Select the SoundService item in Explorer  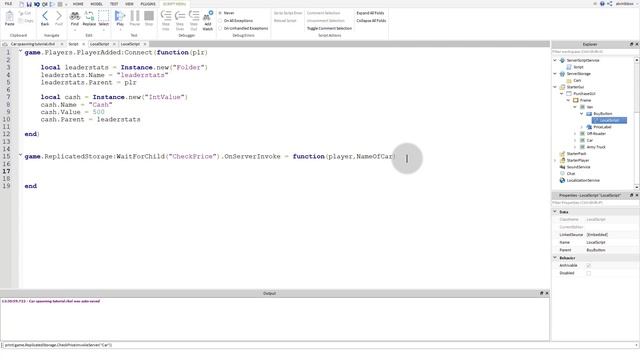click(x=578, y=167)
